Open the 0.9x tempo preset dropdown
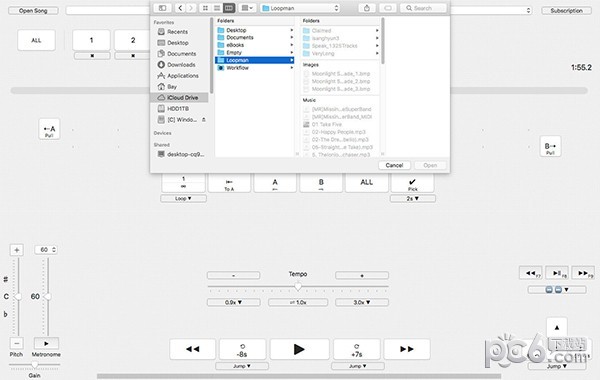The height and width of the screenshot is (380, 600). click(x=233, y=302)
